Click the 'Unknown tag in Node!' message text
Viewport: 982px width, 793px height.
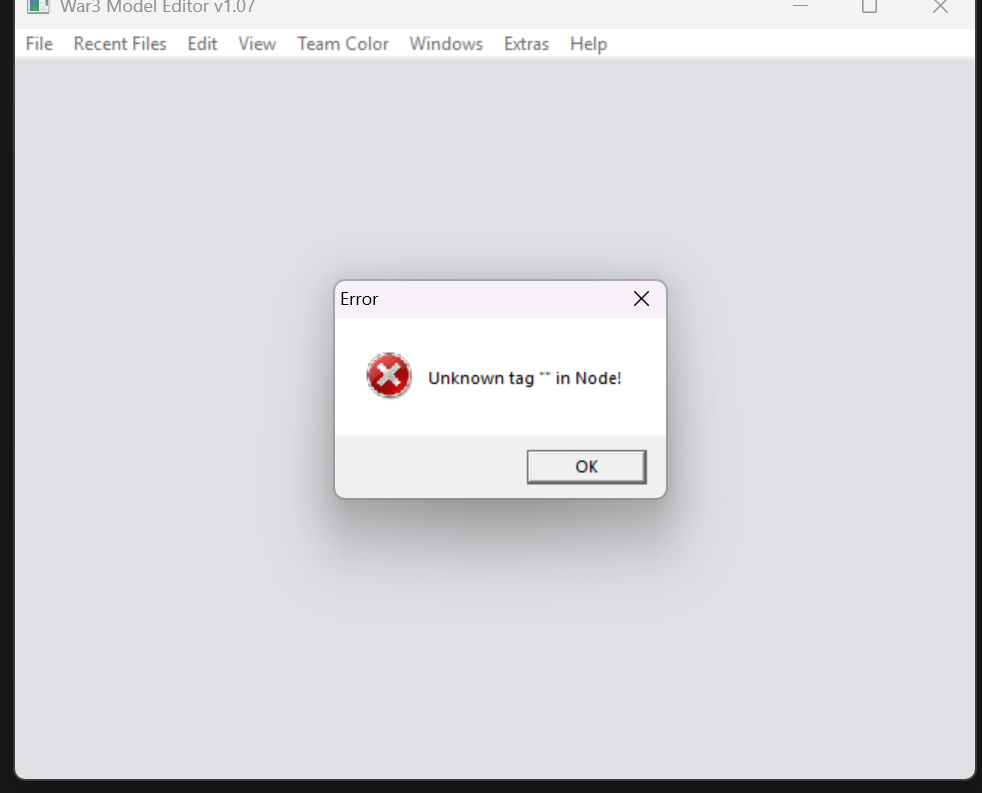(524, 378)
